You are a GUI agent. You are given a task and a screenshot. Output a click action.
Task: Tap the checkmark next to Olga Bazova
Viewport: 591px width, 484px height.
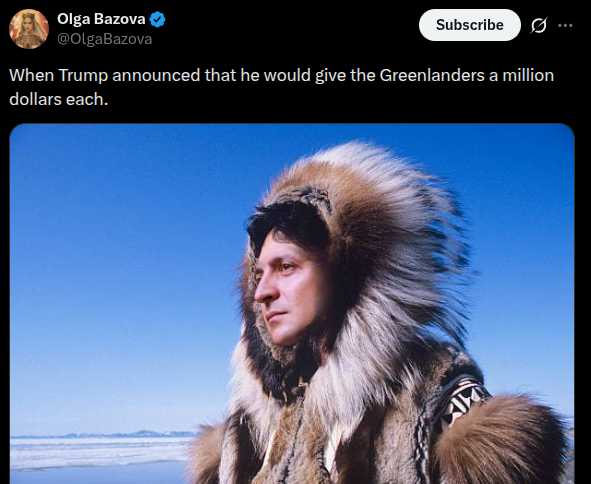click(158, 19)
